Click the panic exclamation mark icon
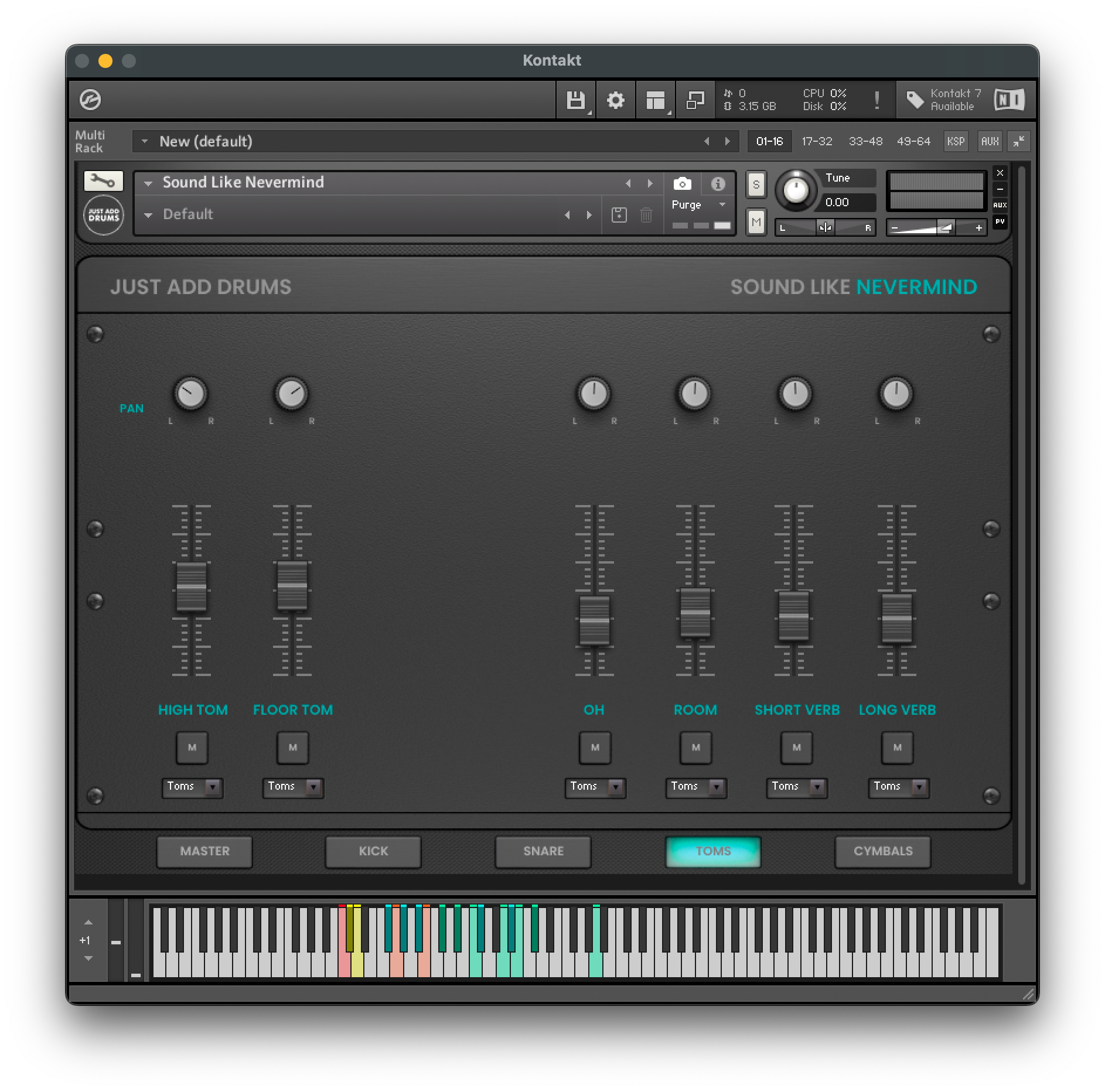 (877, 100)
